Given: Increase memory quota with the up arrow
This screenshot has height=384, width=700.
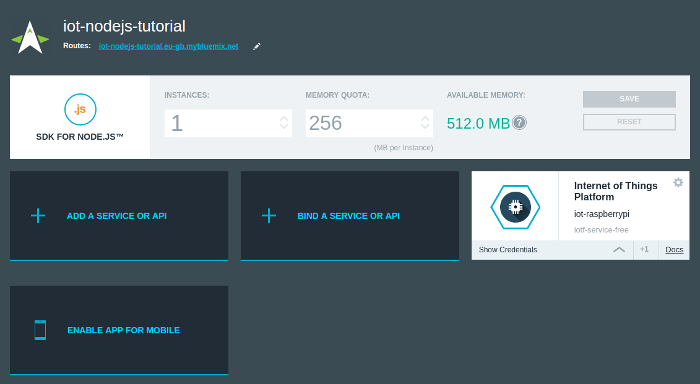Looking at the screenshot, I should point(425,119).
